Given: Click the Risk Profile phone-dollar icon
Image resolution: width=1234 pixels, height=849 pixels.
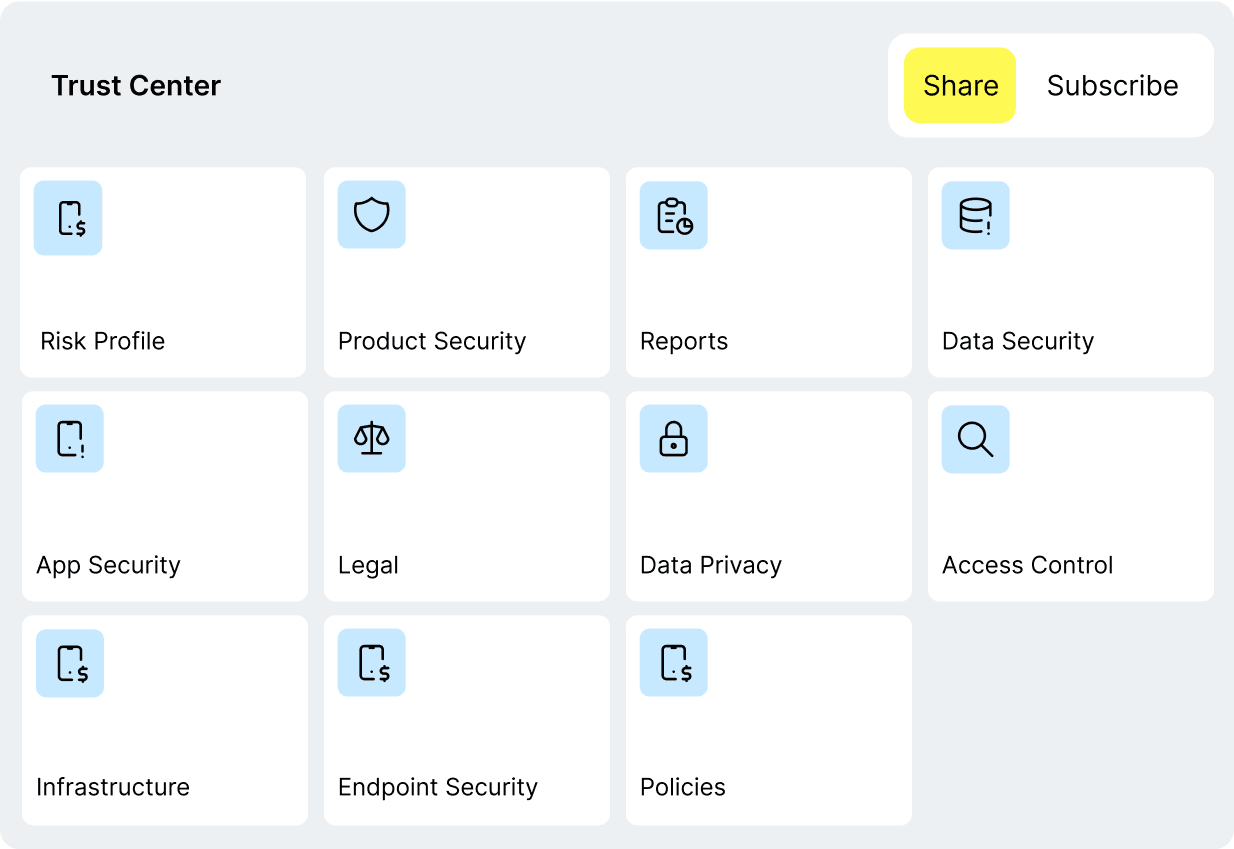Looking at the screenshot, I should (x=68, y=217).
